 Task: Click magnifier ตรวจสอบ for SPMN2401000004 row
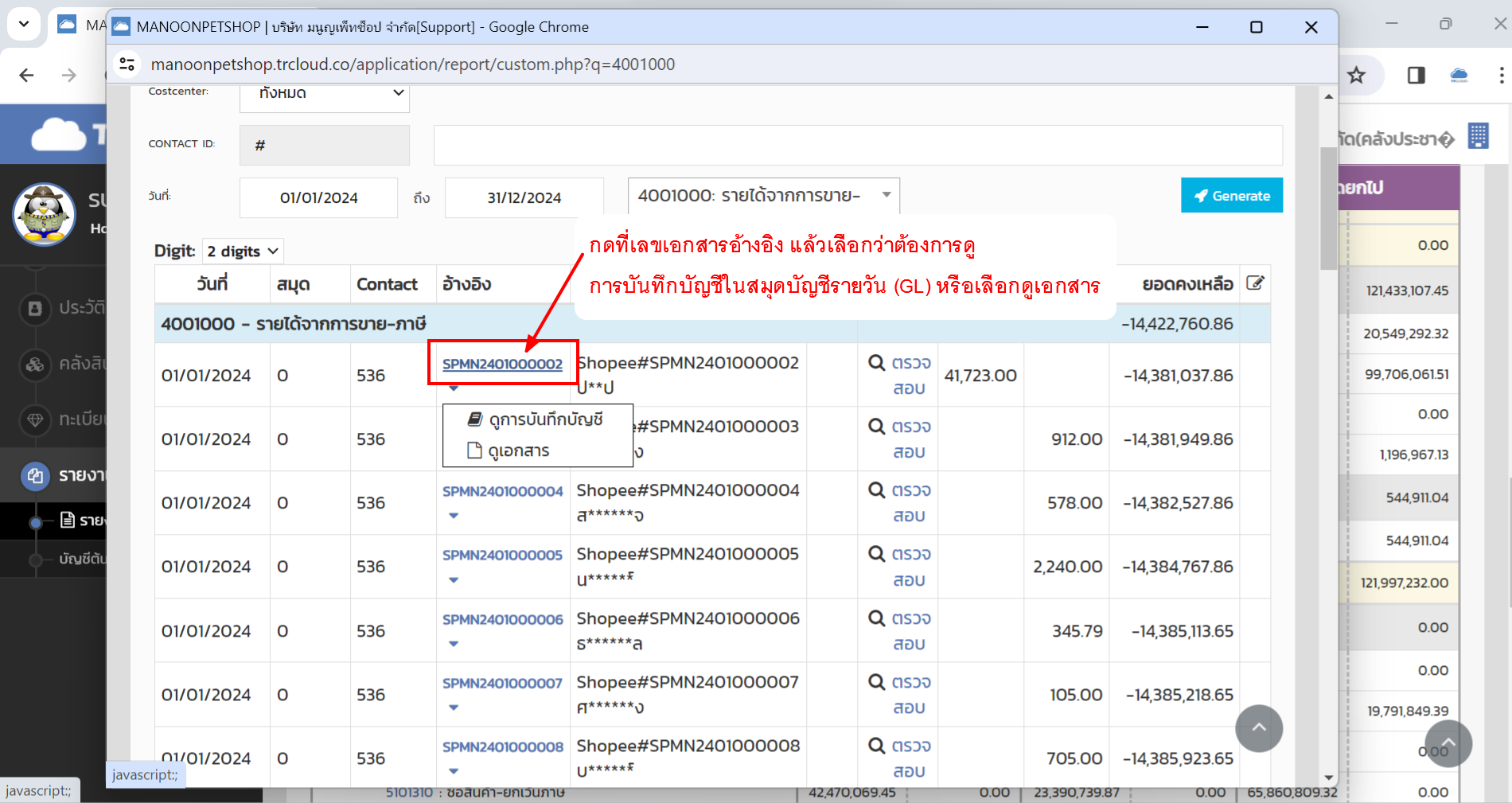pos(899,502)
